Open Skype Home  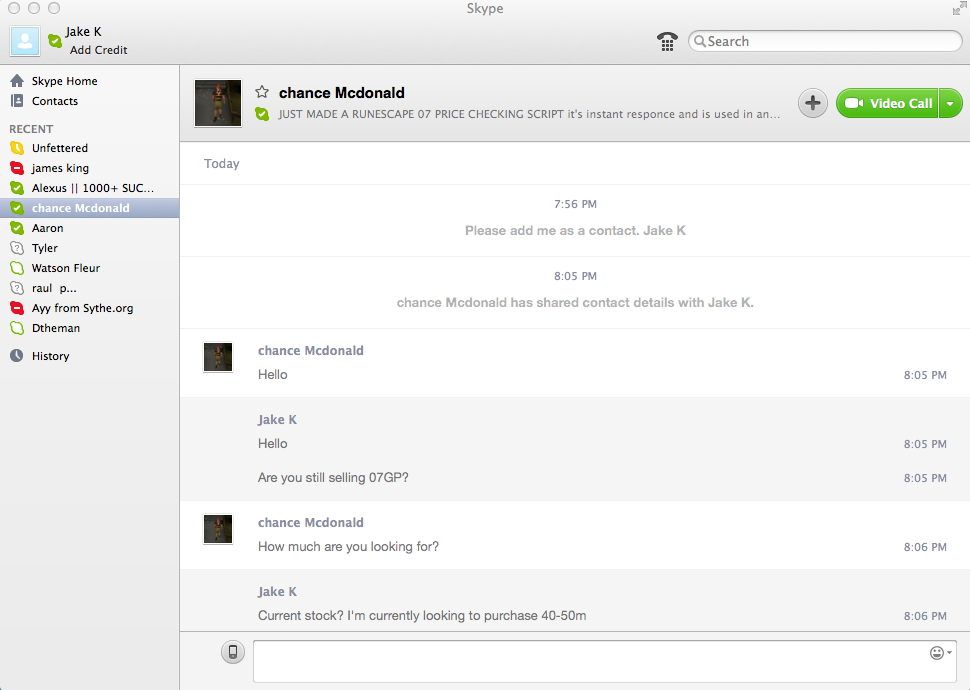[x=90, y=81]
